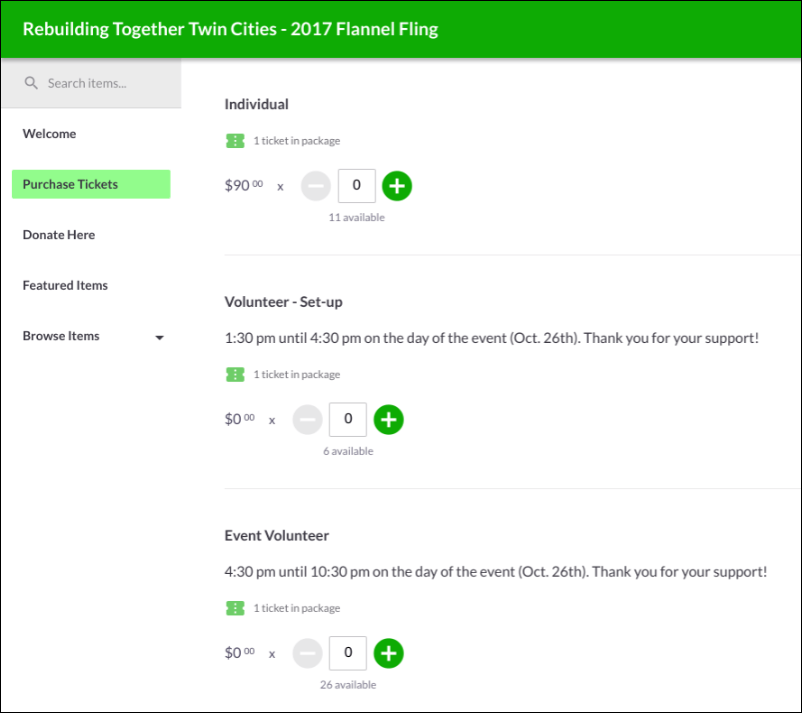
Task: Click Volunteer Set-up quantity box
Action: point(348,419)
